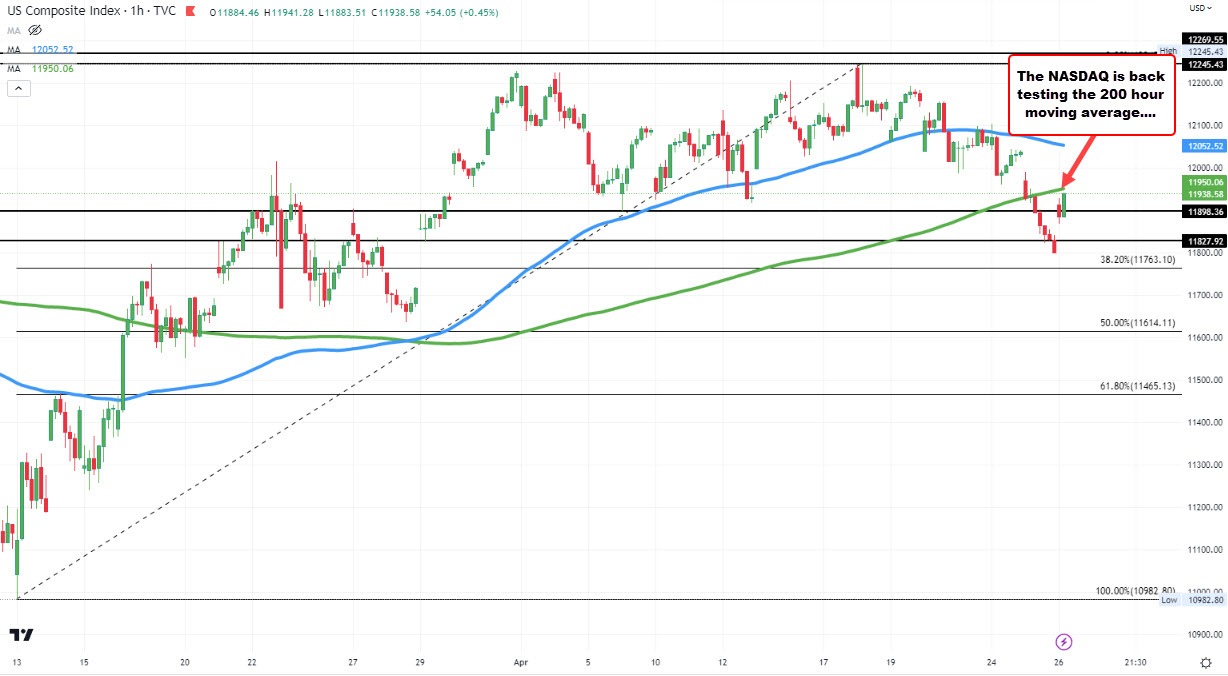Click the purple lightning event icon
1228x676 pixels.
tap(1064, 641)
